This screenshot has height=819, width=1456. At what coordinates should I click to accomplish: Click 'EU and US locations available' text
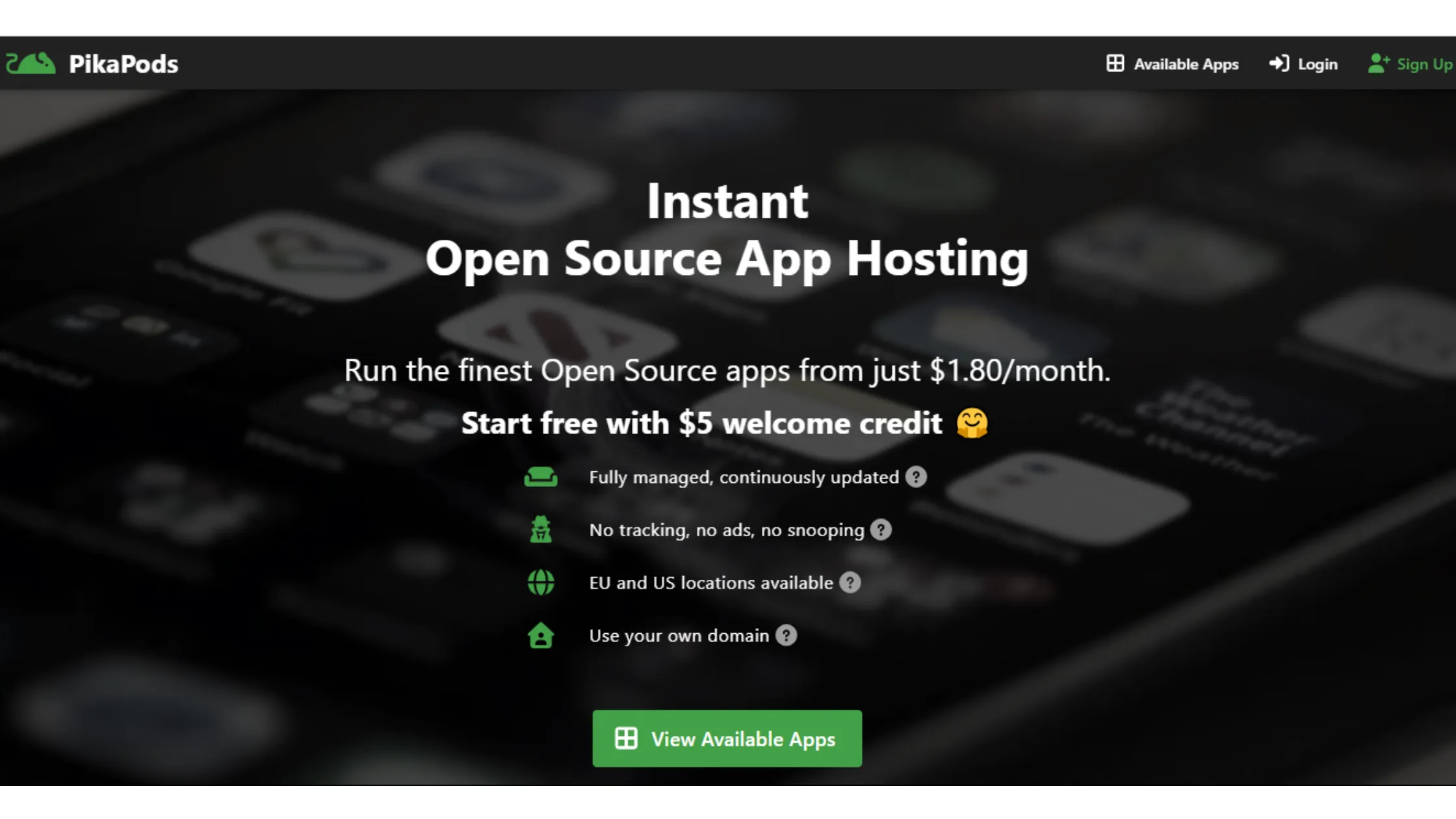[711, 582]
